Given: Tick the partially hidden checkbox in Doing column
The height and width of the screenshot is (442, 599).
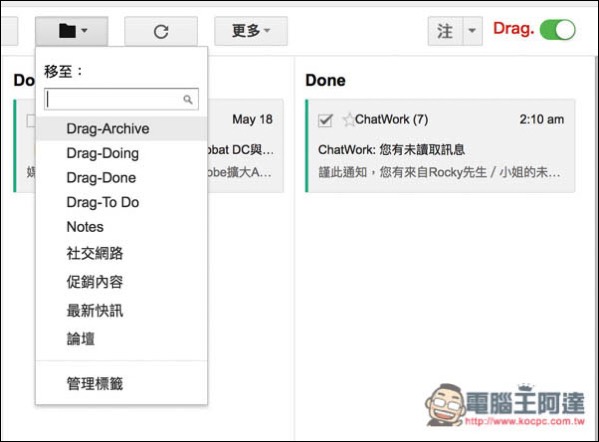Looking at the screenshot, I should pyautogui.click(x=31, y=121).
